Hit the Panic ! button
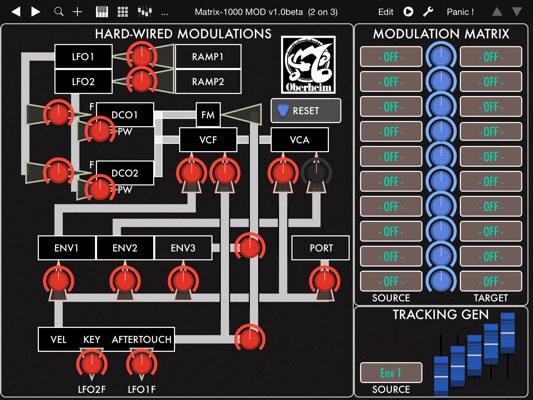Viewport: 533px width, 400px height. coord(460,12)
